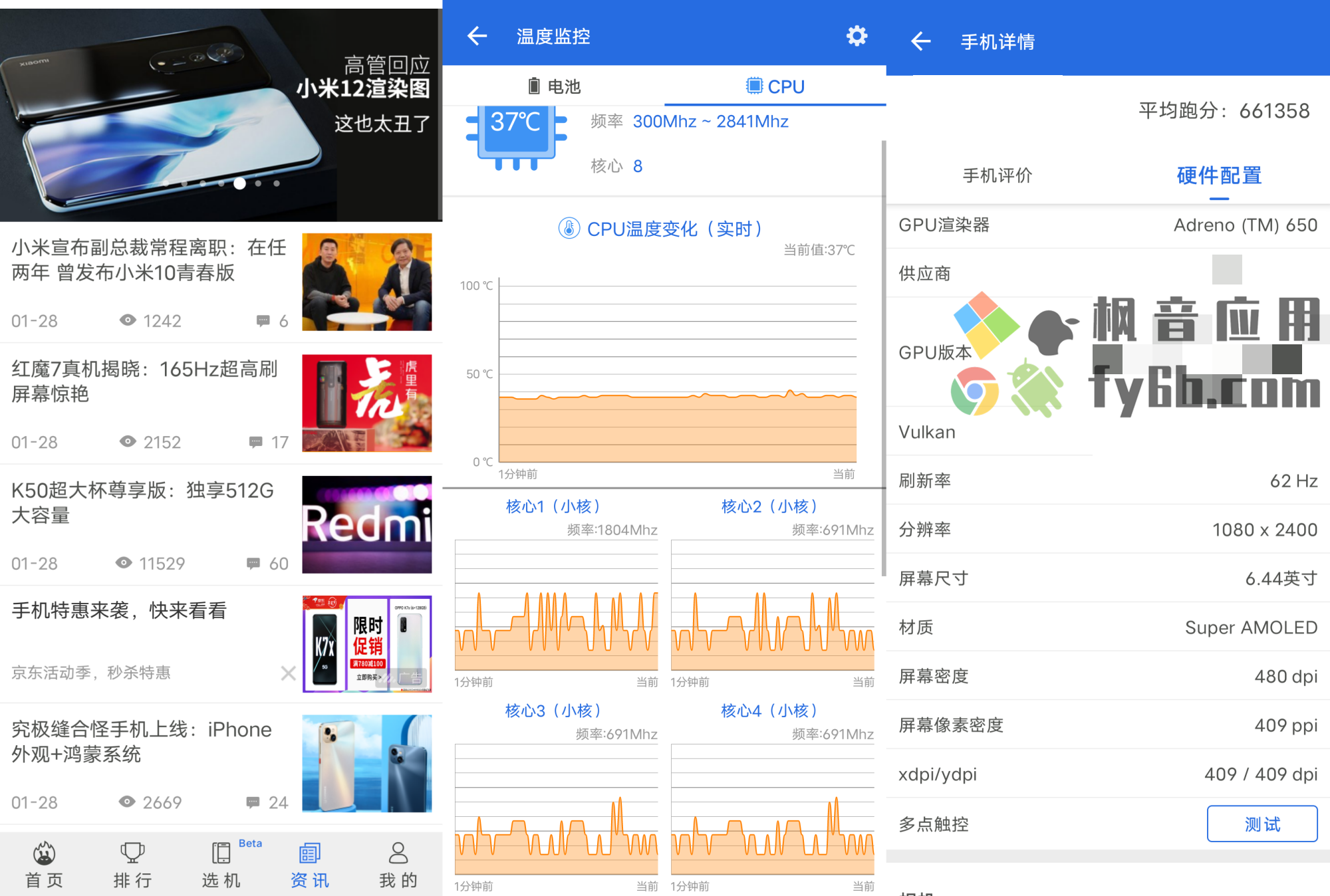Click the 京东活动季，秒杀特惠 caption
The height and width of the screenshot is (896, 1330).
point(91,673)
